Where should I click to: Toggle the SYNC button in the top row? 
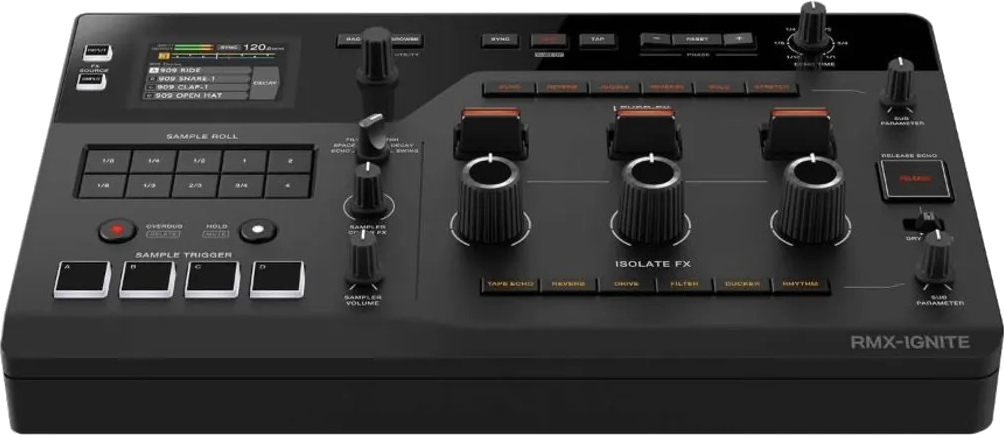(500, 40)
